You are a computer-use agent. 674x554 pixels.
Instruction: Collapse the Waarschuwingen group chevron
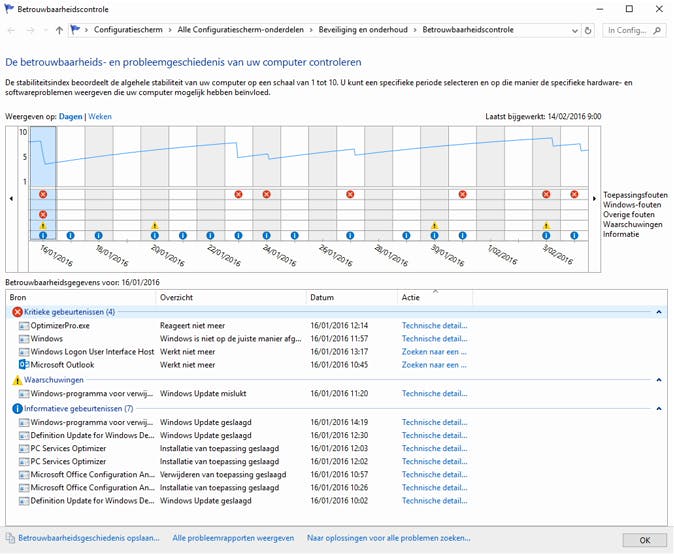coord(659,380)
